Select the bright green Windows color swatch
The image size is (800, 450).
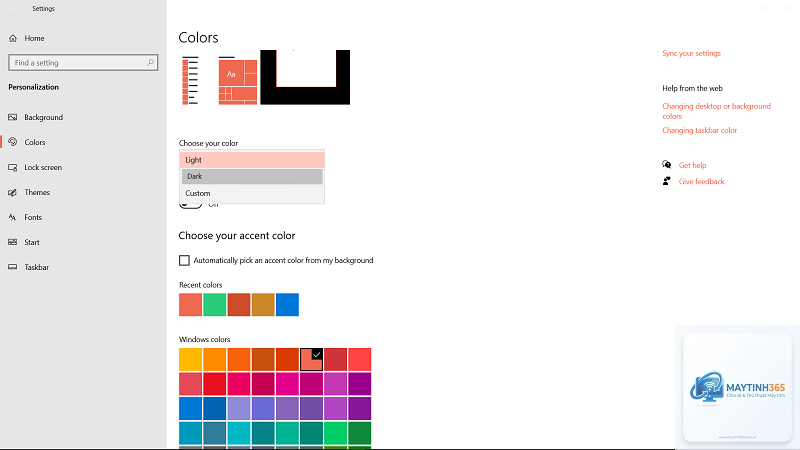(335, 433)
